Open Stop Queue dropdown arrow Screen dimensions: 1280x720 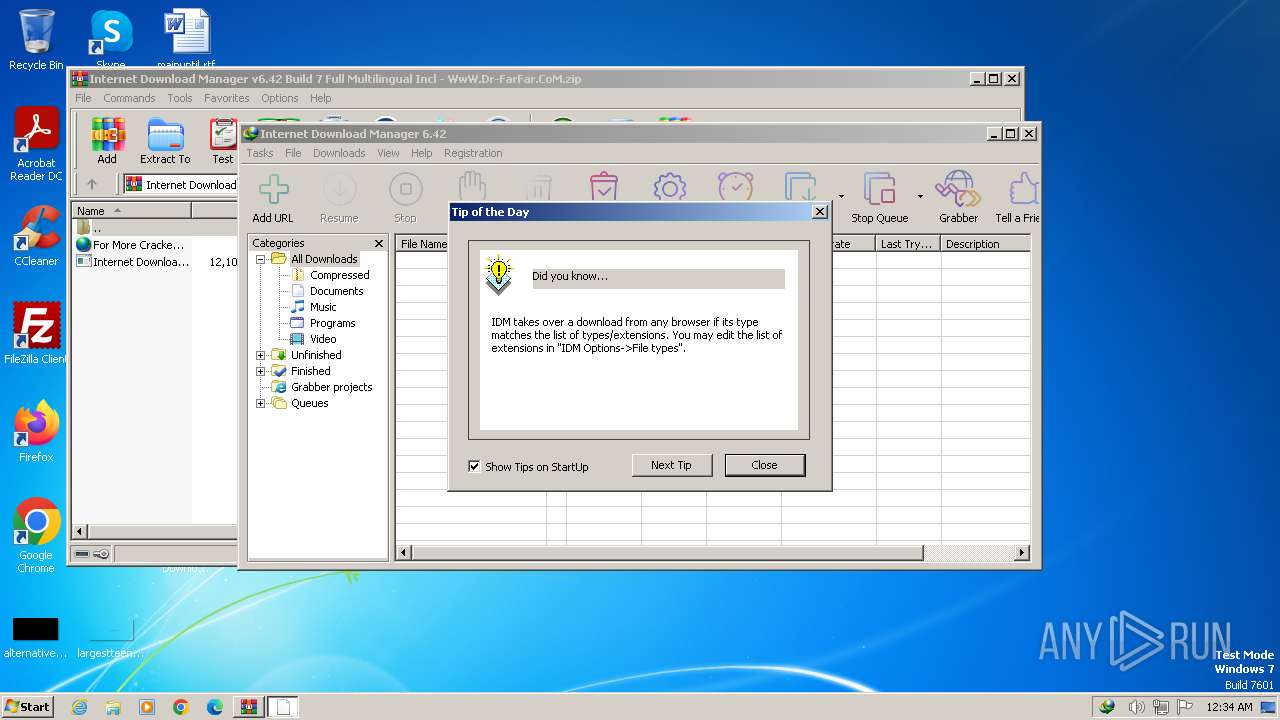click(x=920, y=196)
